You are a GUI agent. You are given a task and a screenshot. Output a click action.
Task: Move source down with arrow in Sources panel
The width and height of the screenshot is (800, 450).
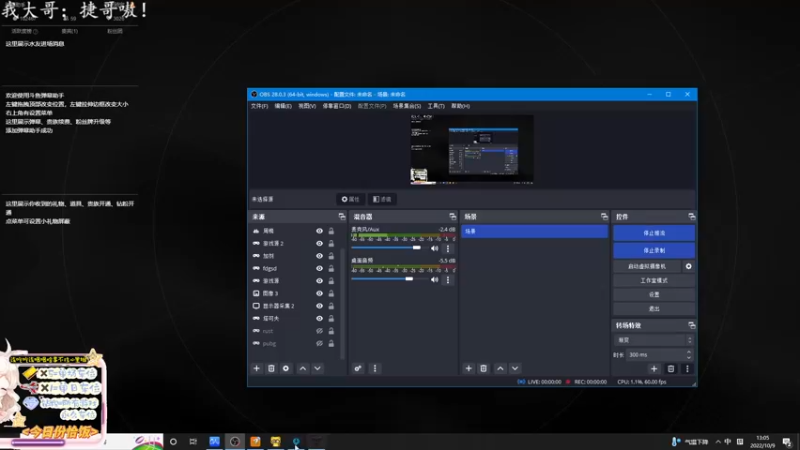(x=317, y=368)
